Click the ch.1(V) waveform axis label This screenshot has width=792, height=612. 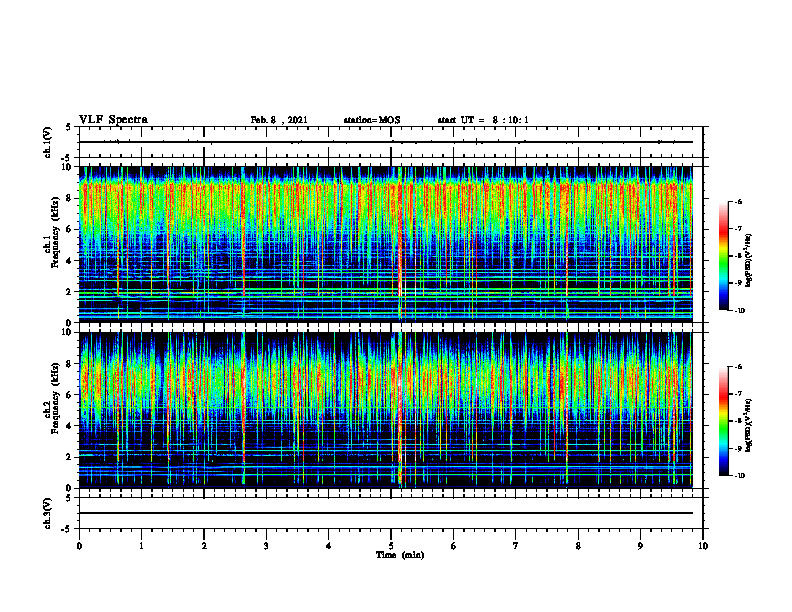tap(47, 142)
